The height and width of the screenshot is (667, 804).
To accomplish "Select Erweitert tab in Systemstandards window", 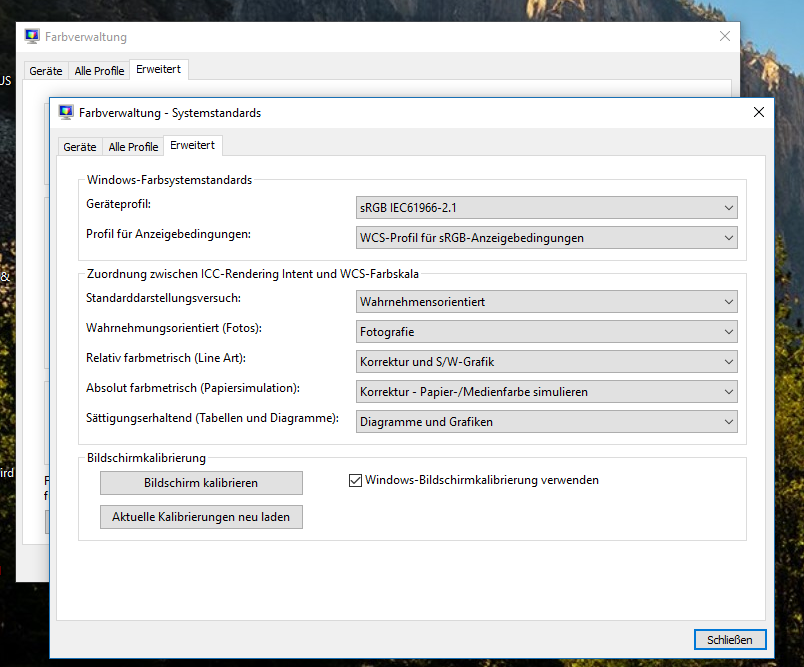I will pos(193,145).
